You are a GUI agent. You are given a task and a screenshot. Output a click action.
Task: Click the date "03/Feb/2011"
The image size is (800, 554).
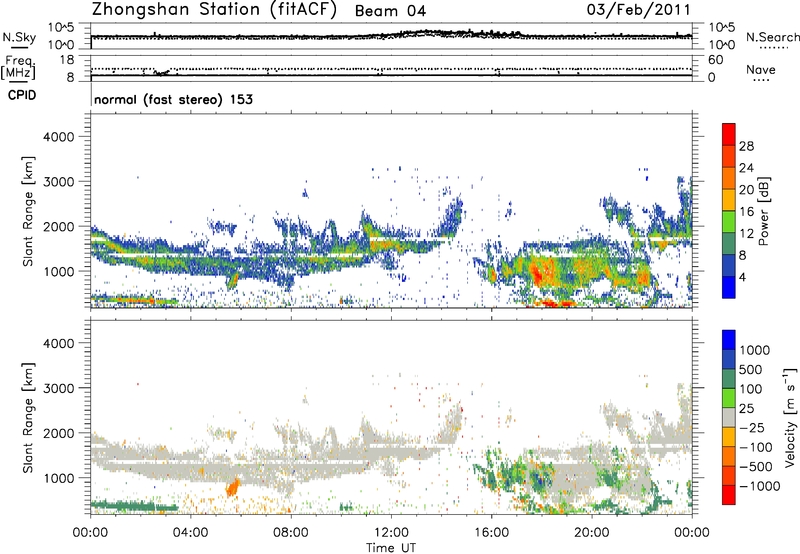[639, 9]
